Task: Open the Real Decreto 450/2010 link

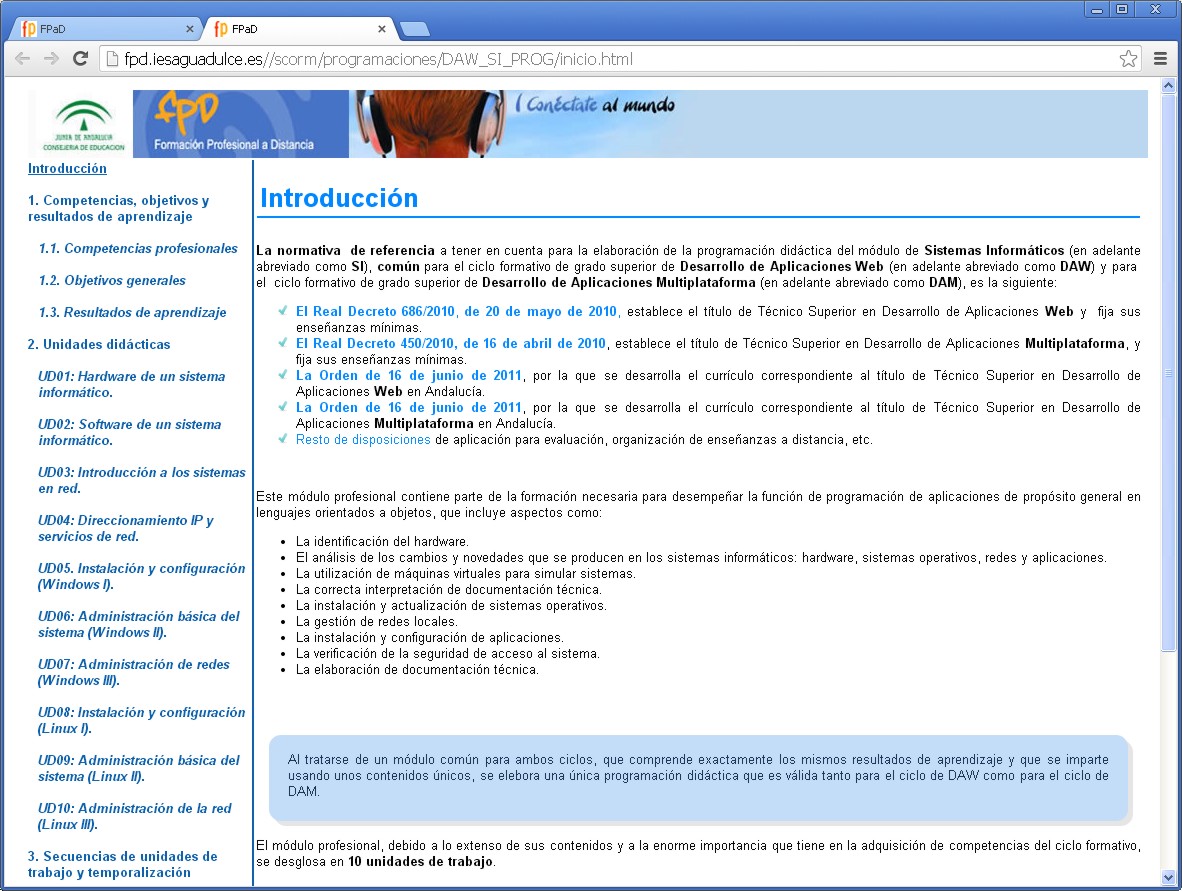Action: click(451, 344)
